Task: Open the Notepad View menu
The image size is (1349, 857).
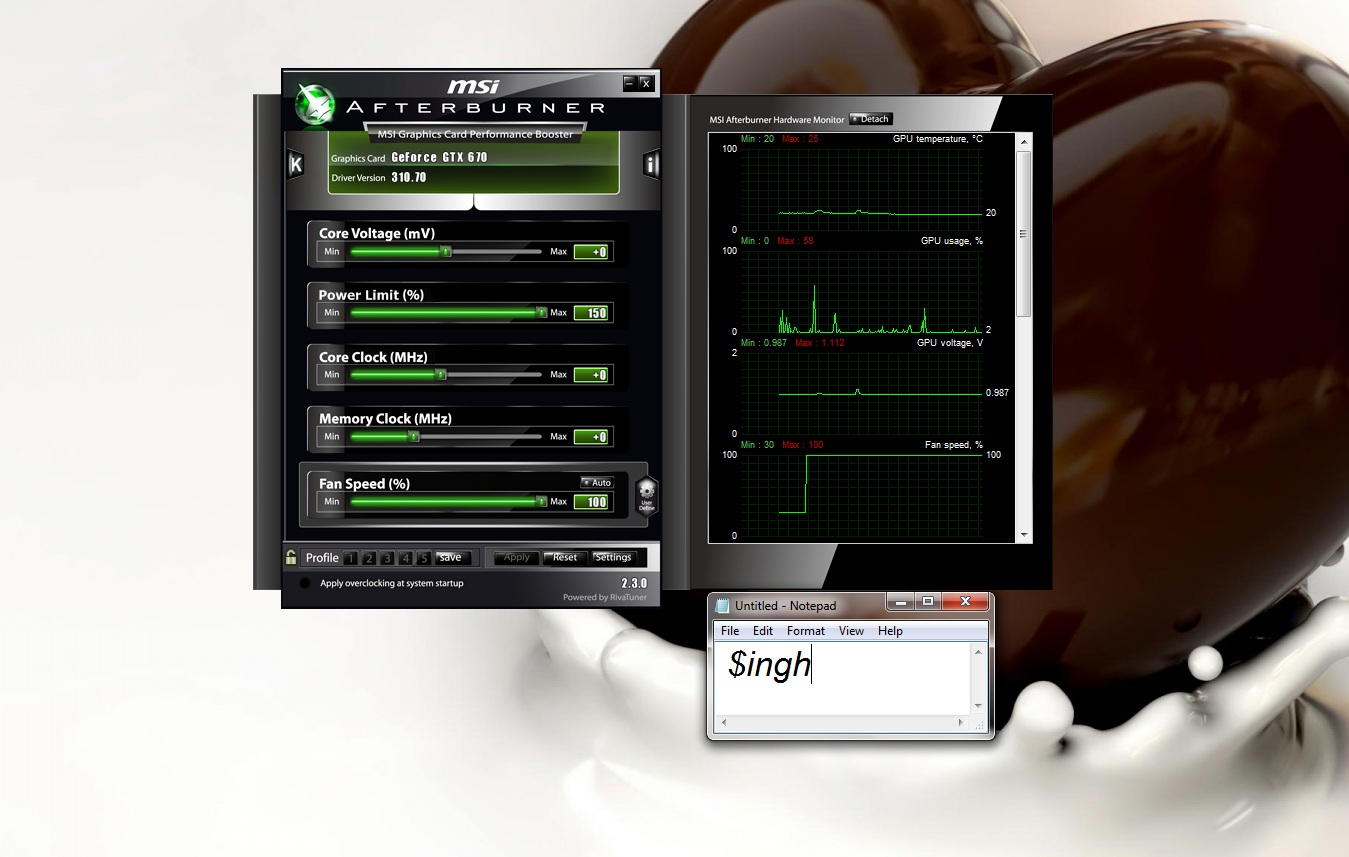Action: point(852,631)
